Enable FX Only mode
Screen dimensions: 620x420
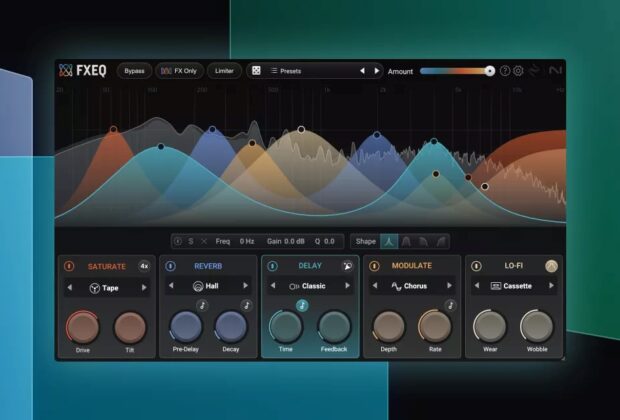(x=179, y=71)
